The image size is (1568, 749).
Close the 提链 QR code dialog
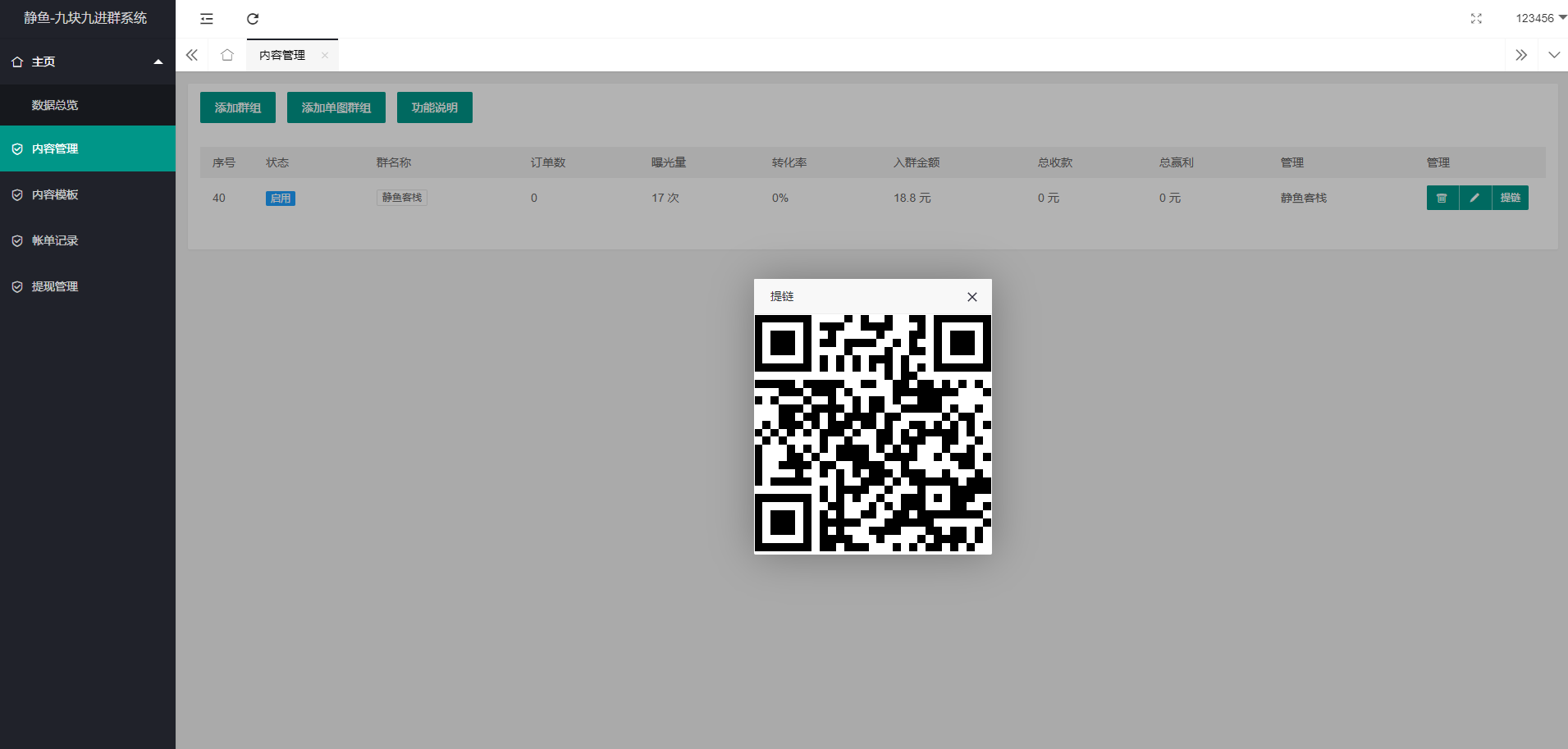pos(972,297)
